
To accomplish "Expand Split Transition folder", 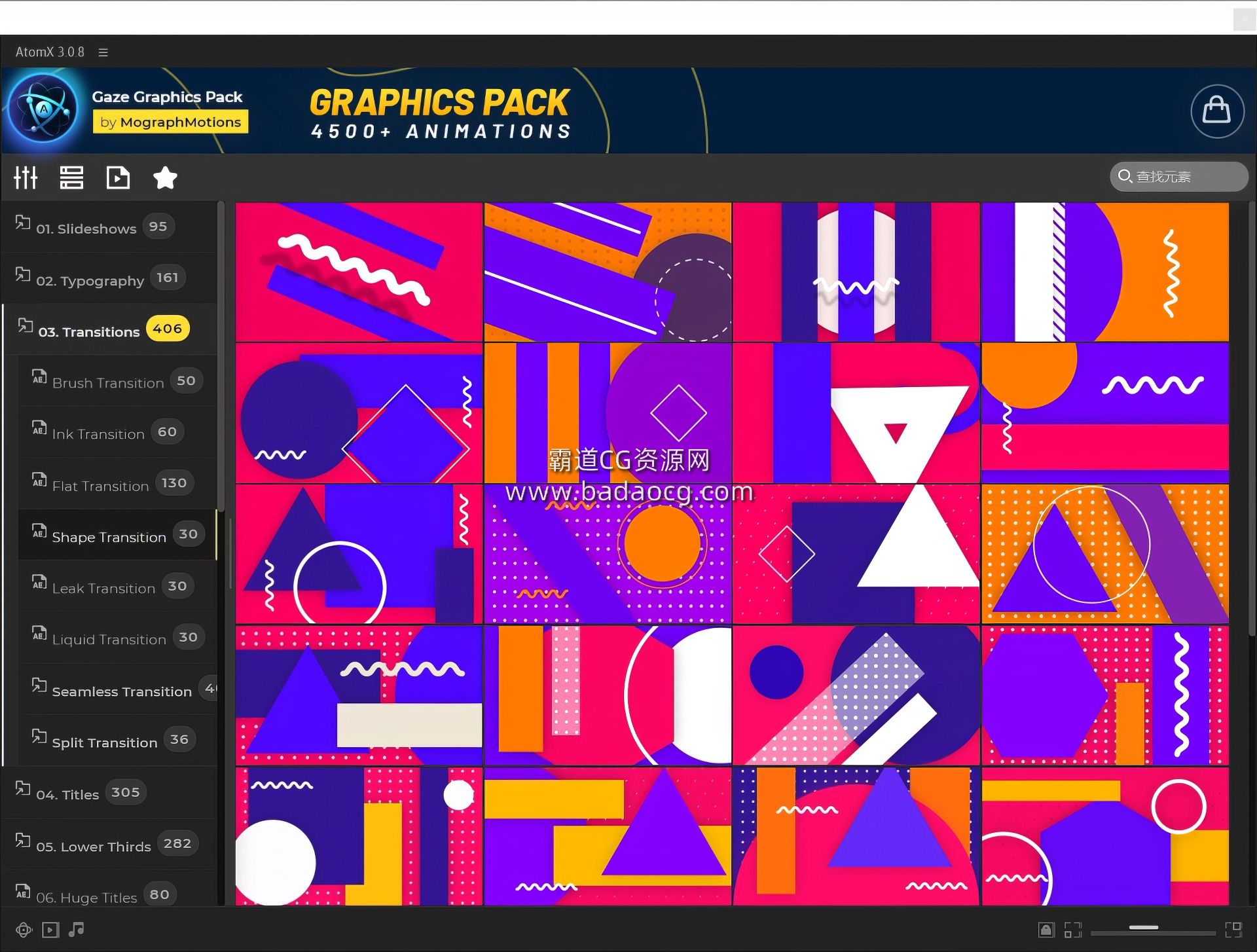I will click(x=117, y=741).
